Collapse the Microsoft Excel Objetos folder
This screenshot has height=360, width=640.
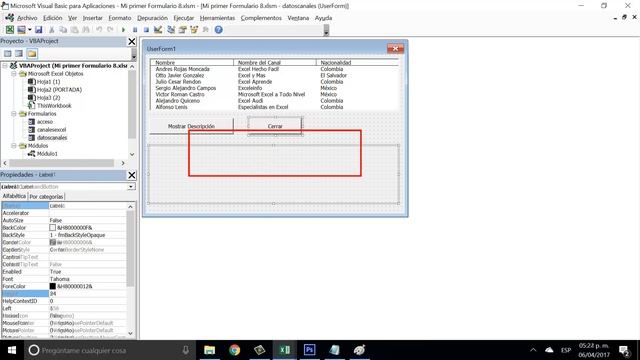point(13,73)
